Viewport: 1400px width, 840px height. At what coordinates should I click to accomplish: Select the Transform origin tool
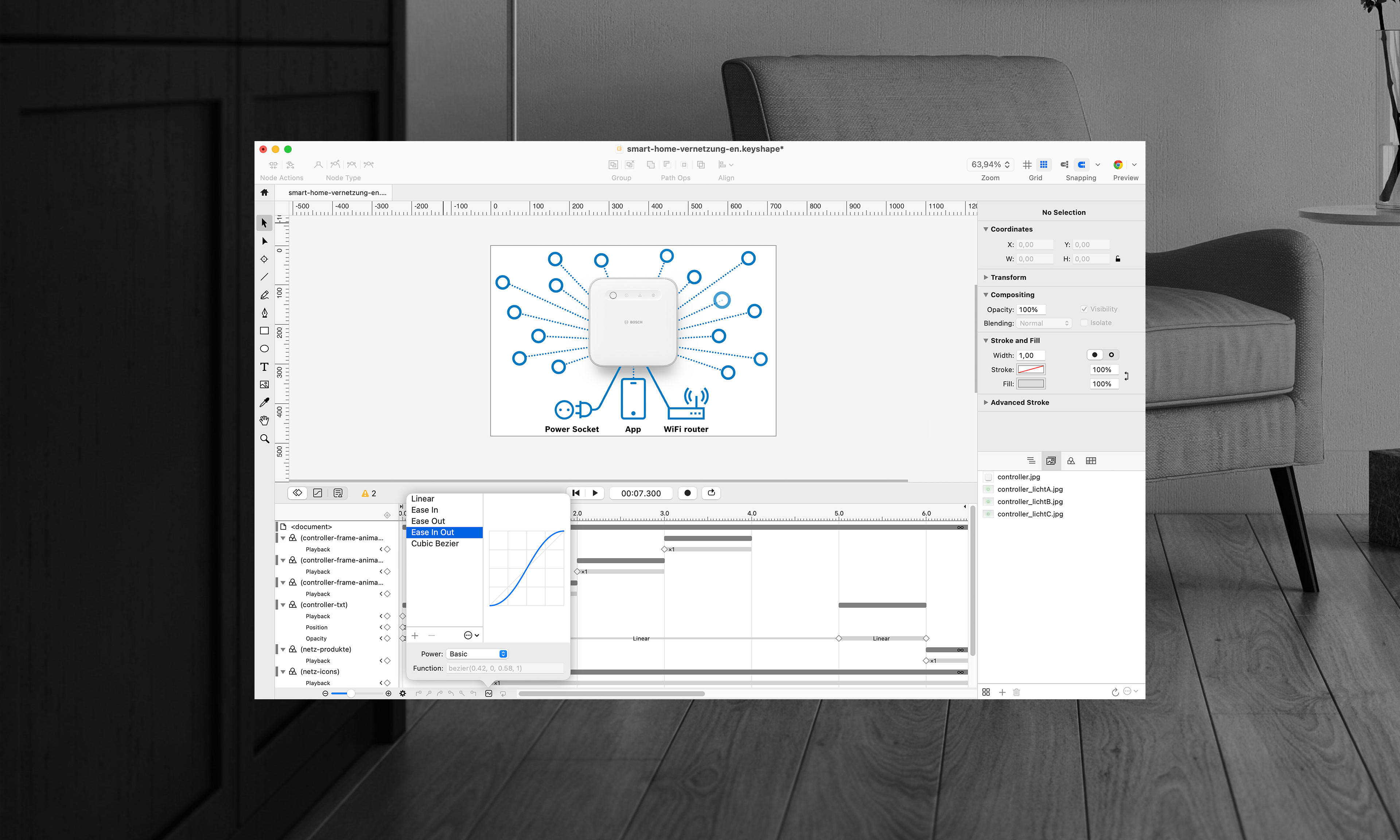point(264,259)
